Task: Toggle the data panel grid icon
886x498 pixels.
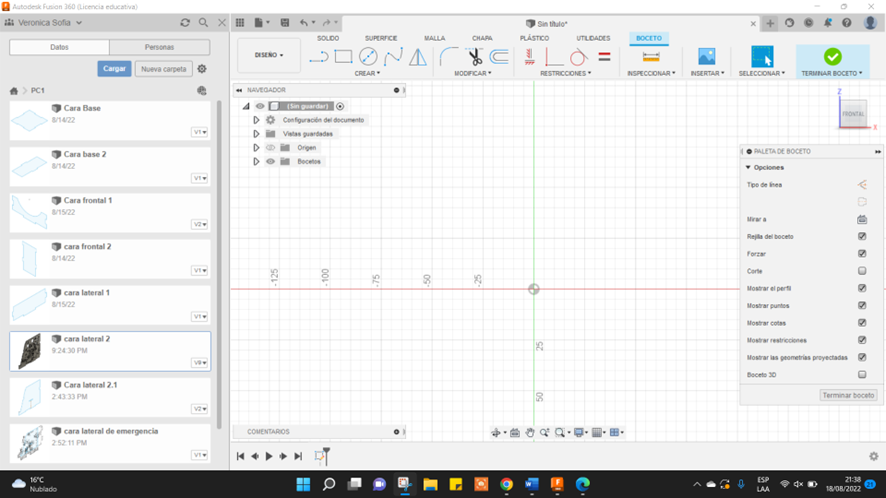Action: coord(240,23)
